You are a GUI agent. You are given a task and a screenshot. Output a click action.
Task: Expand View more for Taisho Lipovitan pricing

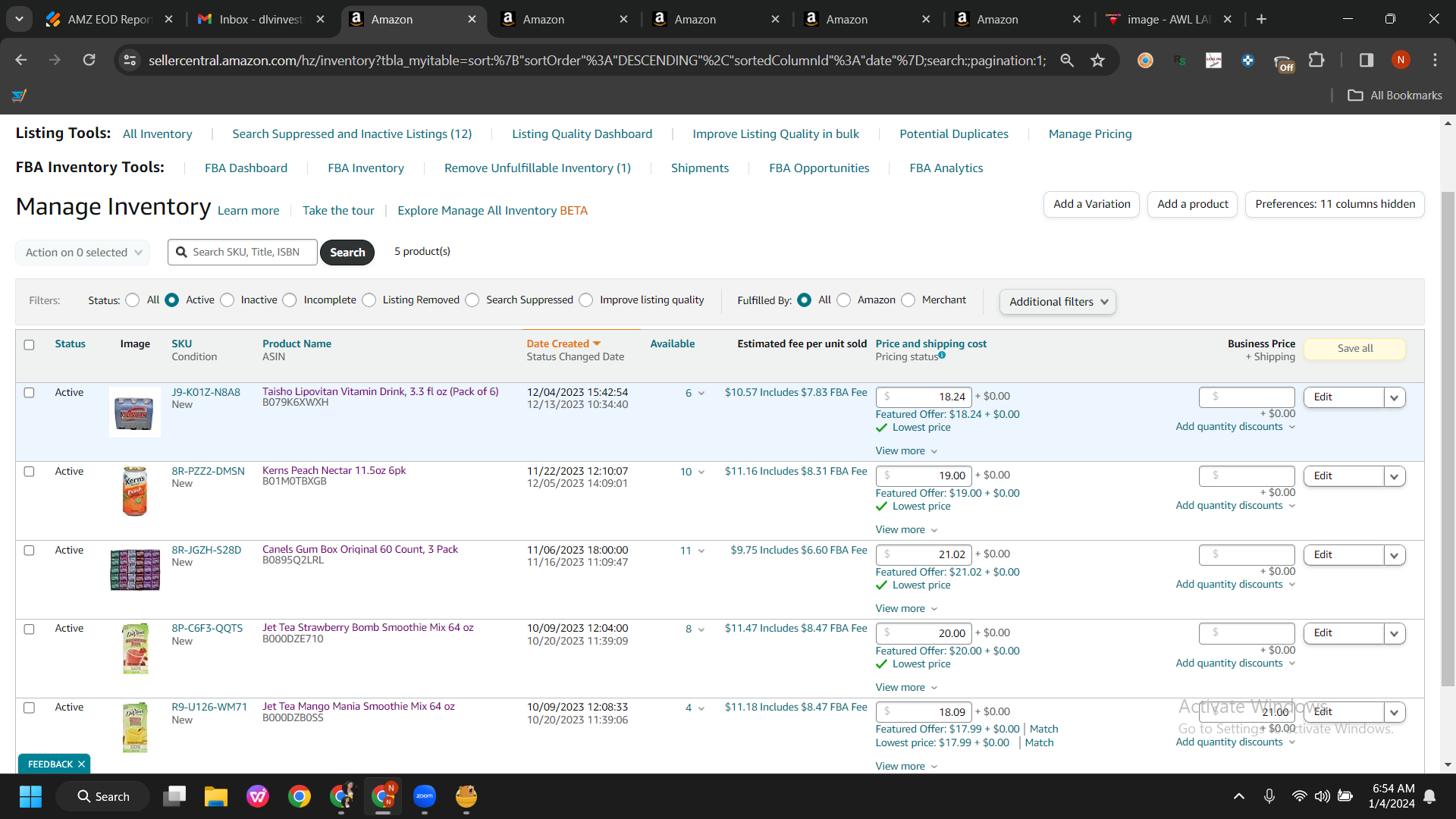[x=906, y=451]
